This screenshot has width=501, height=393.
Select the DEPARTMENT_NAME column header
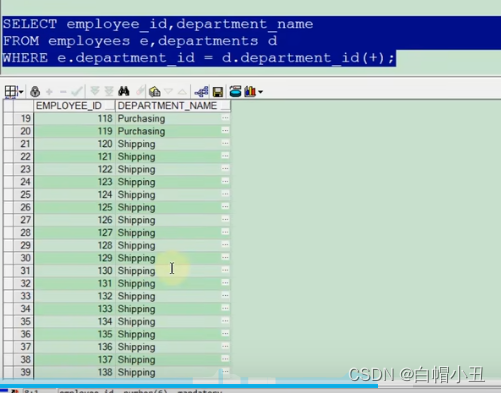(173, 106)
